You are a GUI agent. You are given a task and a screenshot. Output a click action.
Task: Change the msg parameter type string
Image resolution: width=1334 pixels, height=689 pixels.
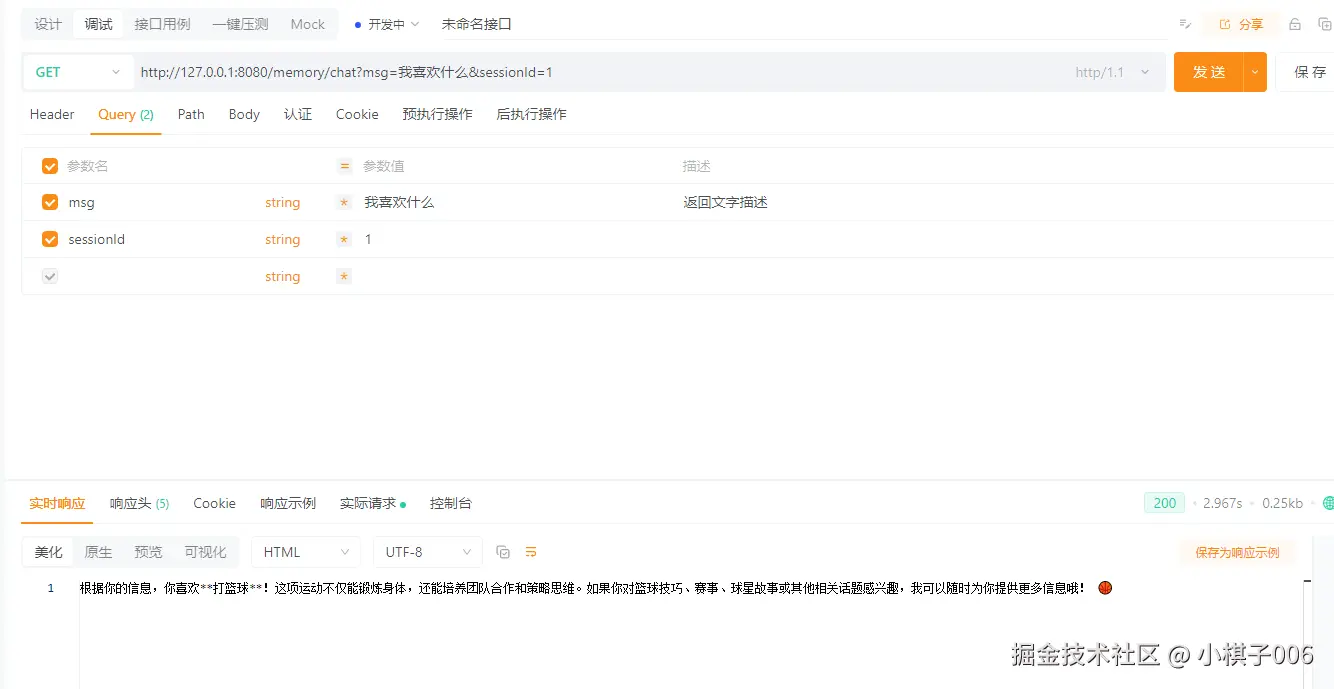pos(282,202)
